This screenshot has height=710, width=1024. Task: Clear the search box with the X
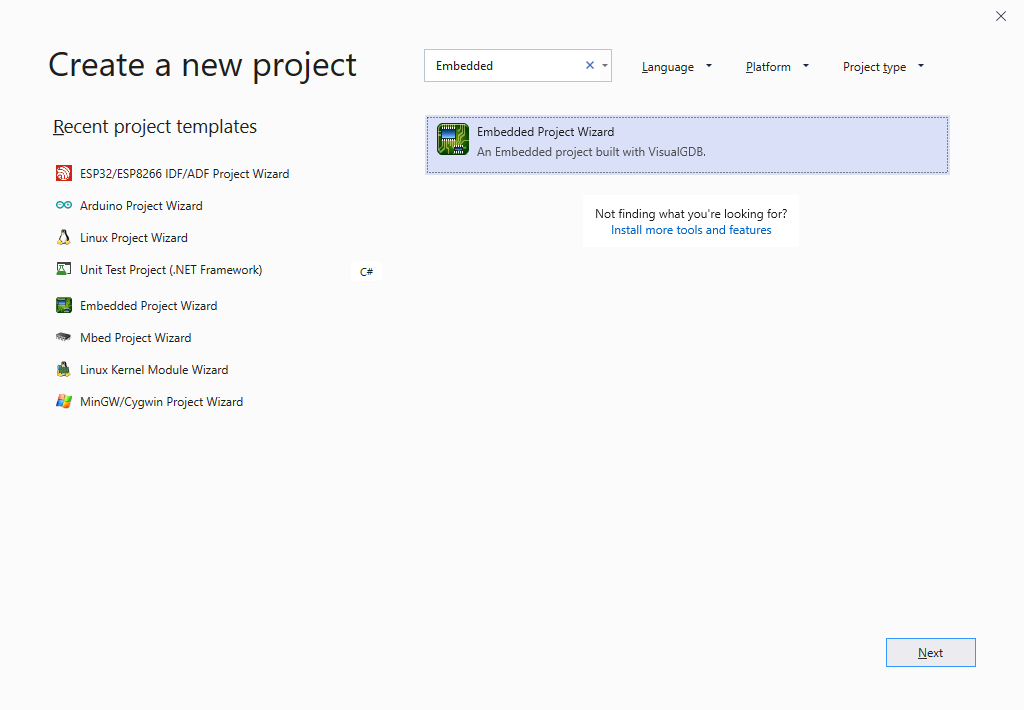coord(589,65)
